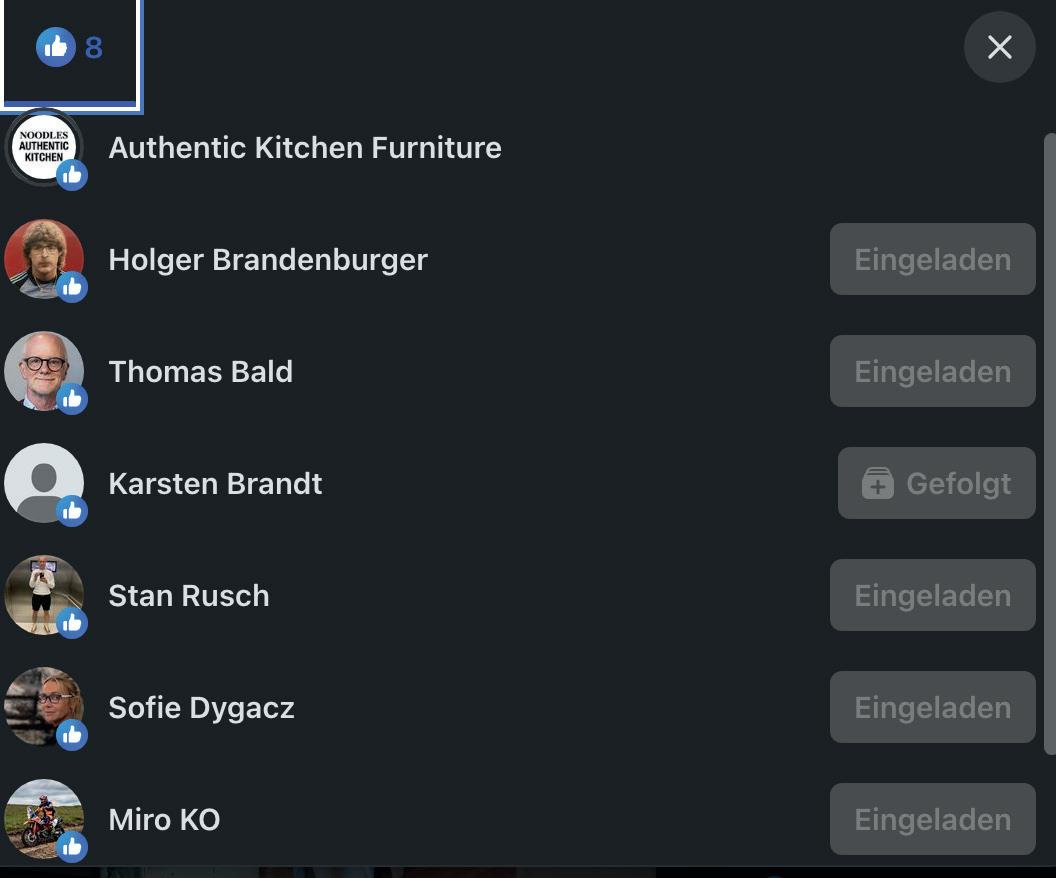Open Karsten Brandt name link
1056x878 pixels.
coord(215,484)
